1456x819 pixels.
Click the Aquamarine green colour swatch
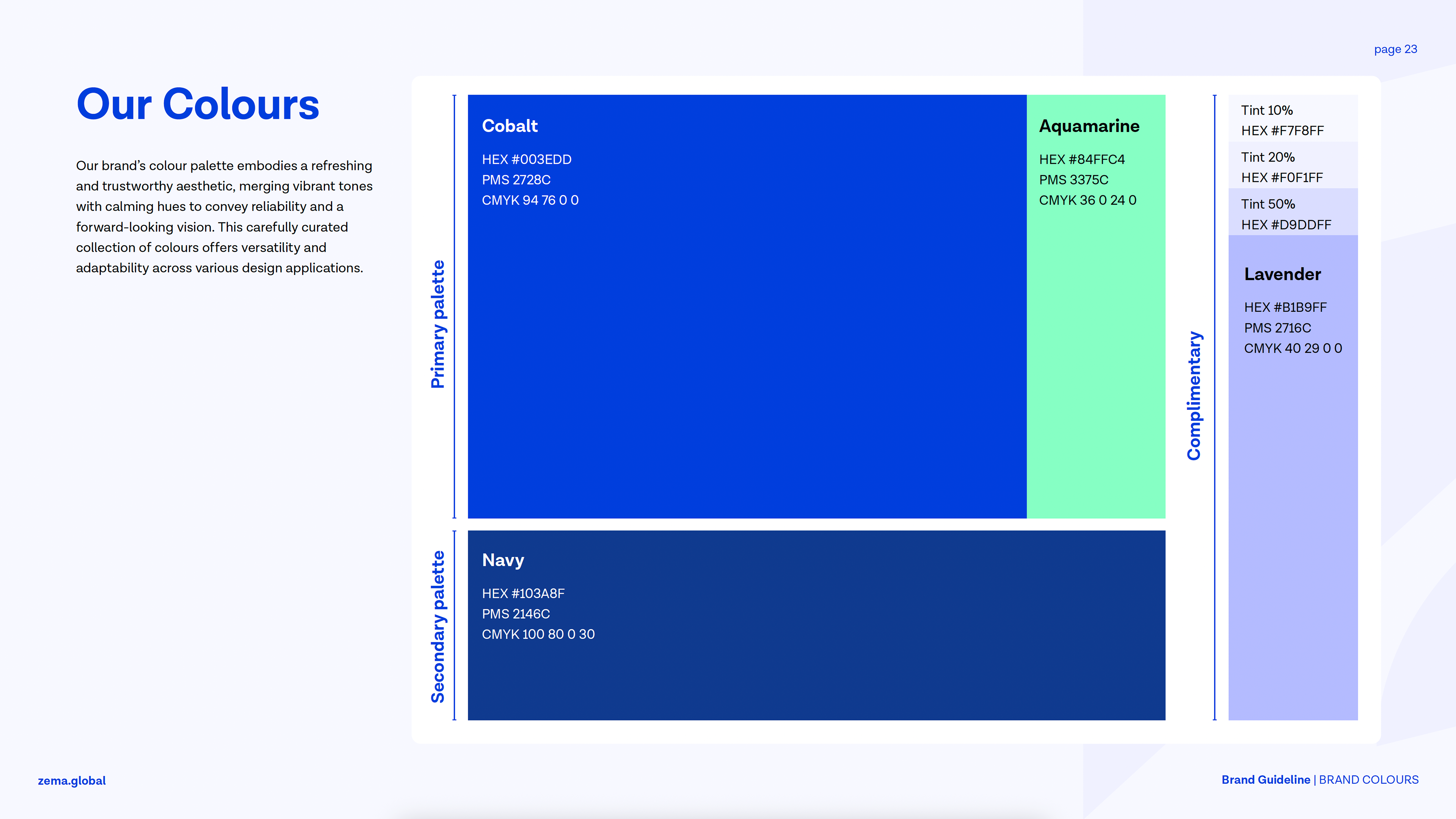(x=1096, y=306)
